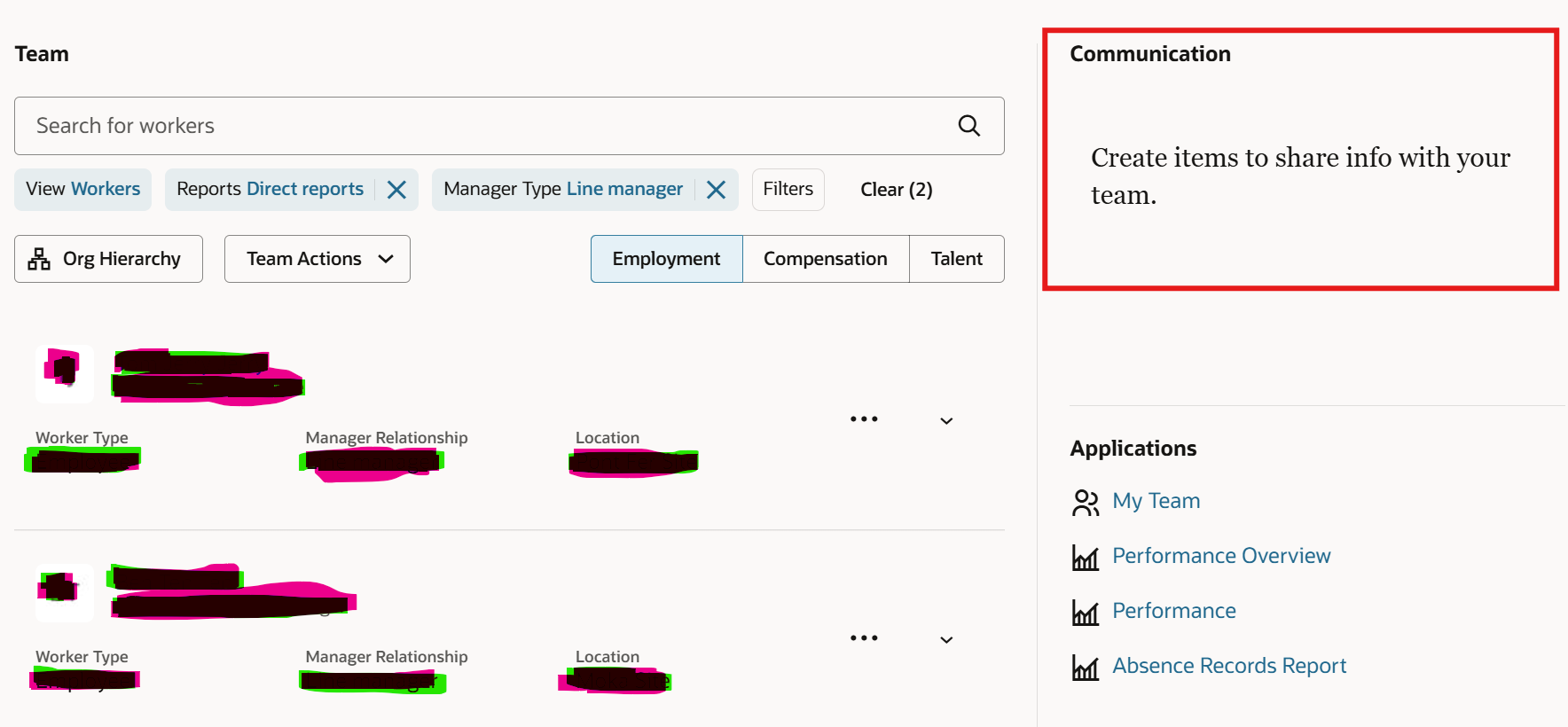The height and width of the screenshot is (727, 1568).
Task: Click the Absence Records Report chart icon
Action: (1086, 667)
